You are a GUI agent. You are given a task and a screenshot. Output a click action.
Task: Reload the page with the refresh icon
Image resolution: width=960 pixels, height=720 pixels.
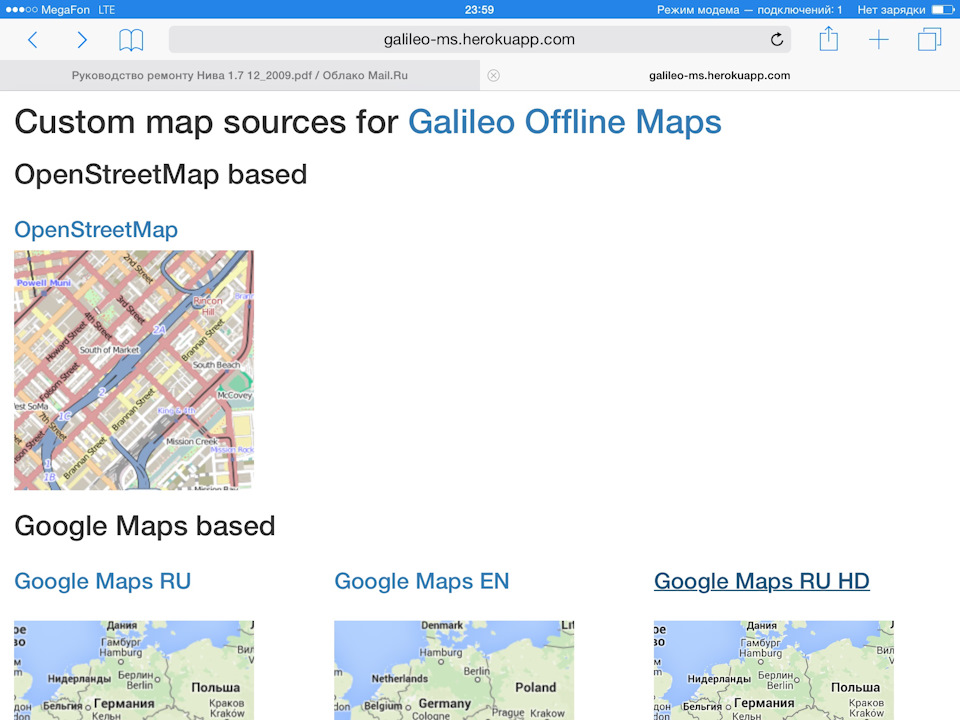tap(776, 40)
